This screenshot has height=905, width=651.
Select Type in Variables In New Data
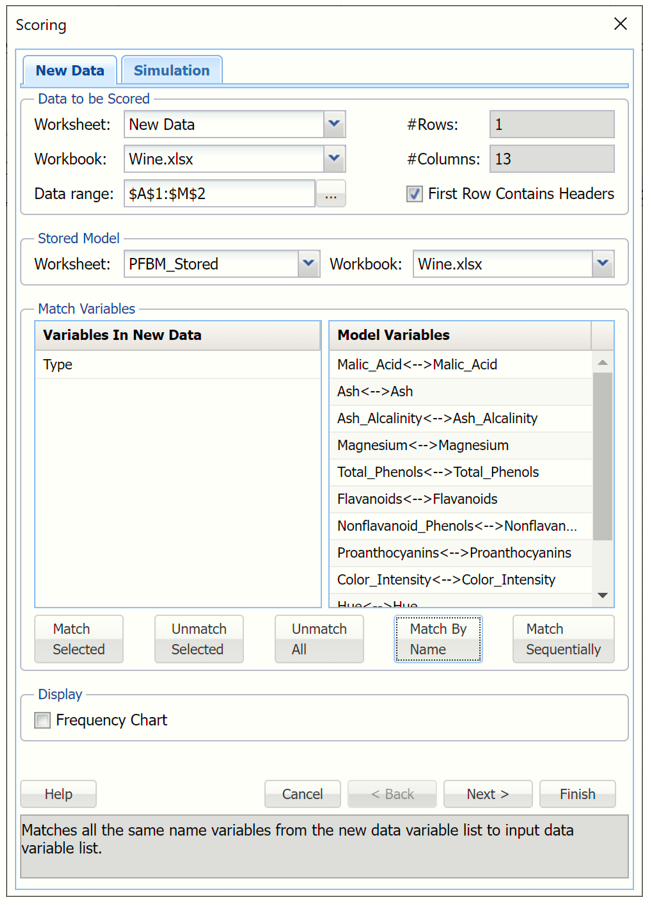click(x=58, y=365)
